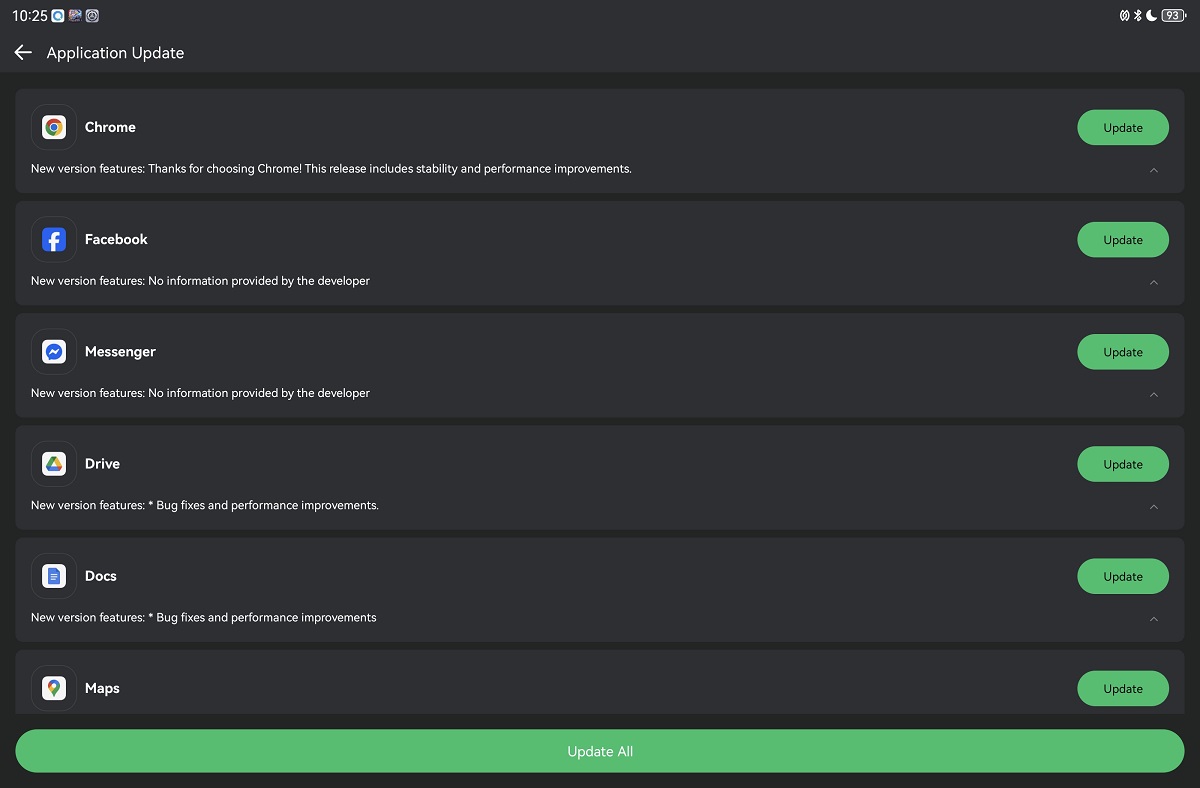
Task: Open the Messenger app icon
Action: [54, 351]
